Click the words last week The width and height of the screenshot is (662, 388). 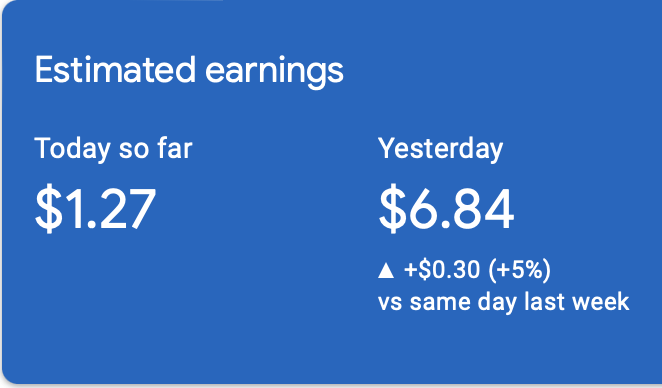pos(577,301)
